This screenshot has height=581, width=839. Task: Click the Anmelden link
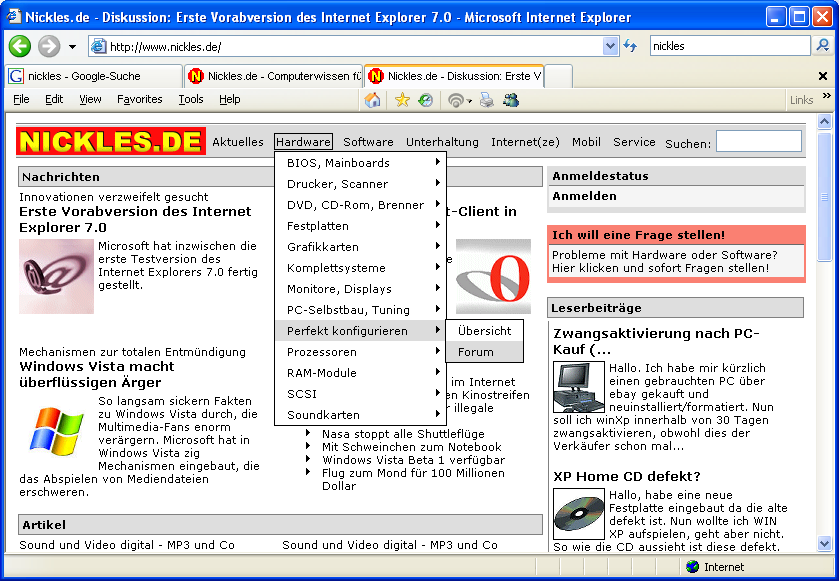[x=584, y=196]
